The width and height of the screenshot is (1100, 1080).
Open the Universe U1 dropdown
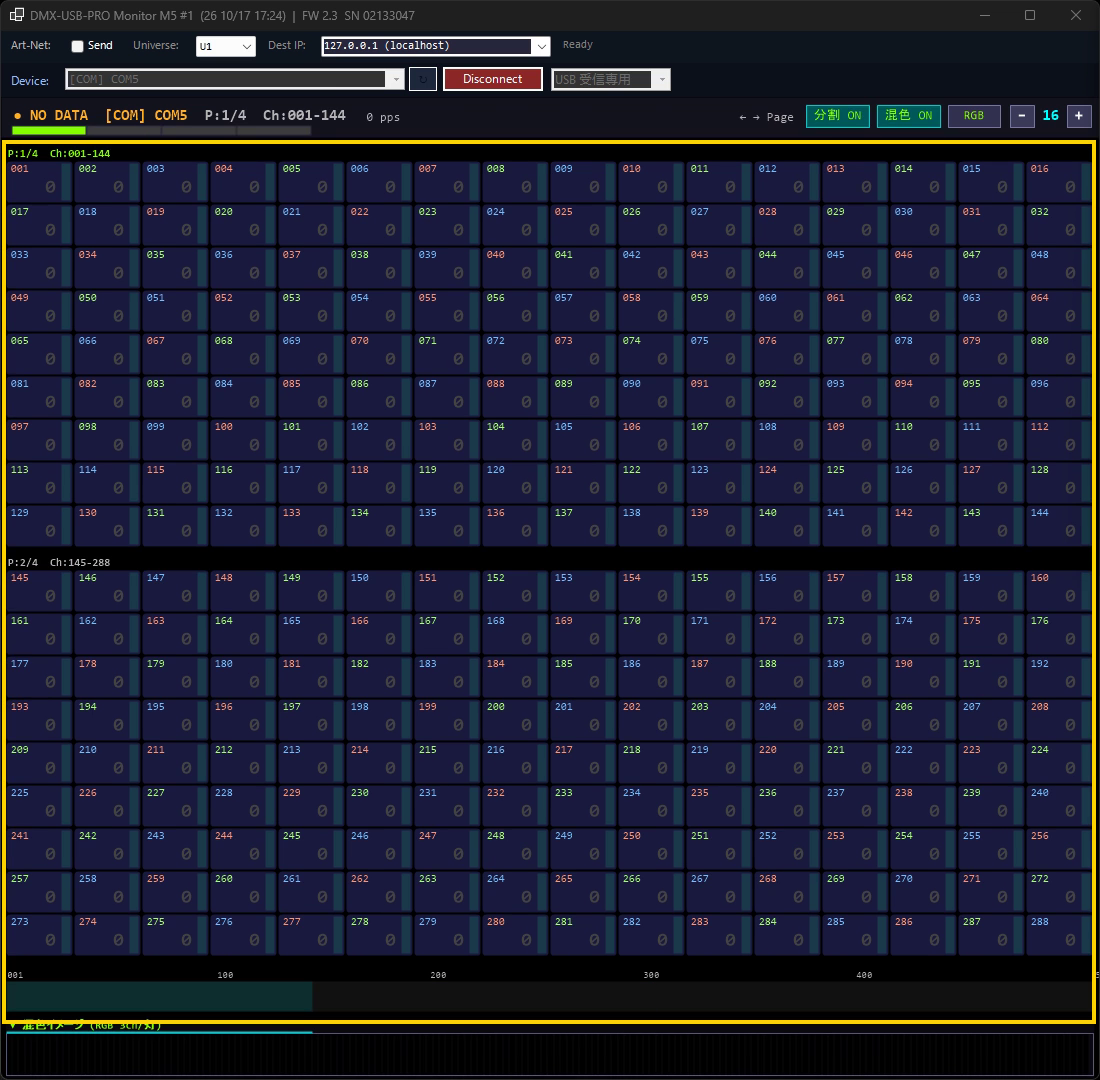[225, 46]
